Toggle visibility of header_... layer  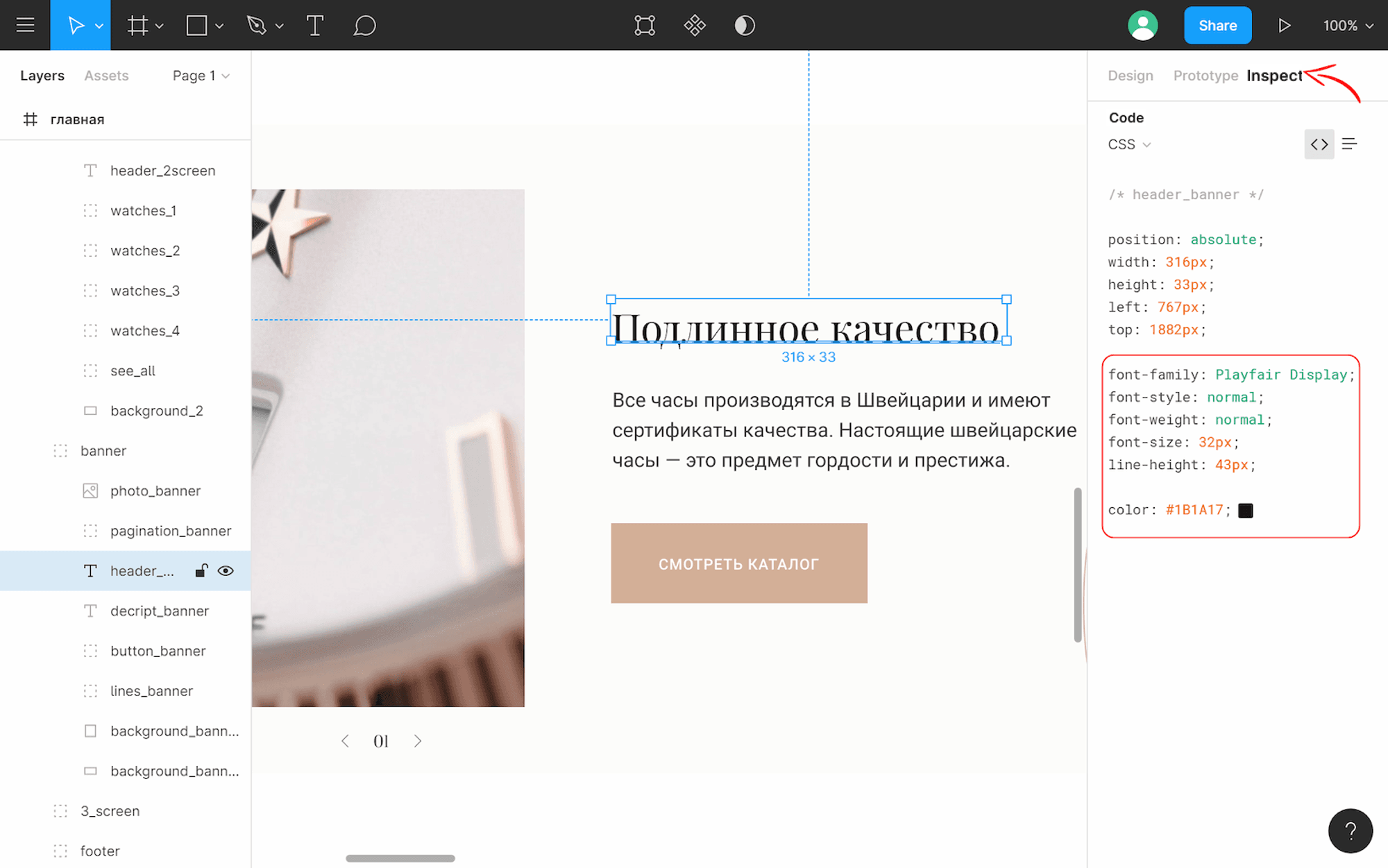(x=224, y=571)
